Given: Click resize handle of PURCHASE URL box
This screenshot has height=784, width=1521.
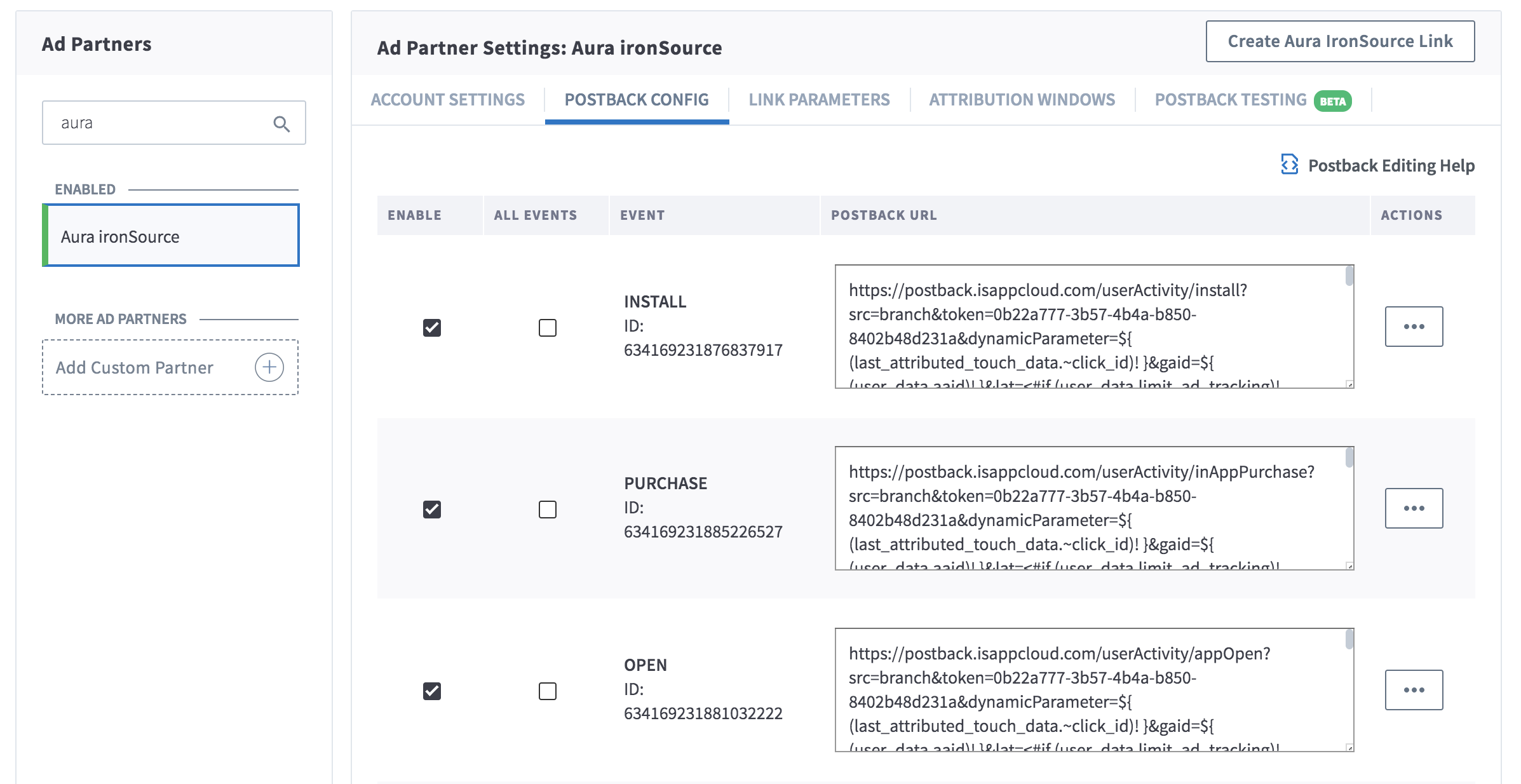Looking at the screenshot, I should 1349,565.
